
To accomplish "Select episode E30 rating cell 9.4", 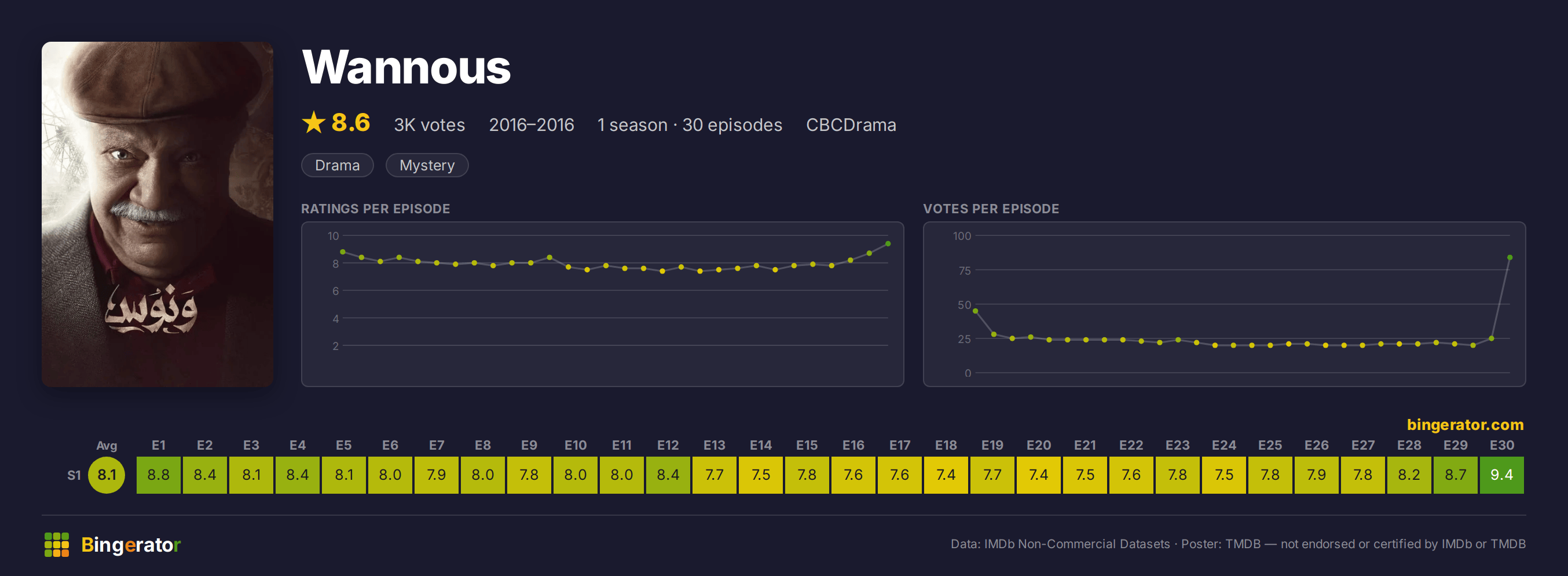I will coord(1501,475).
